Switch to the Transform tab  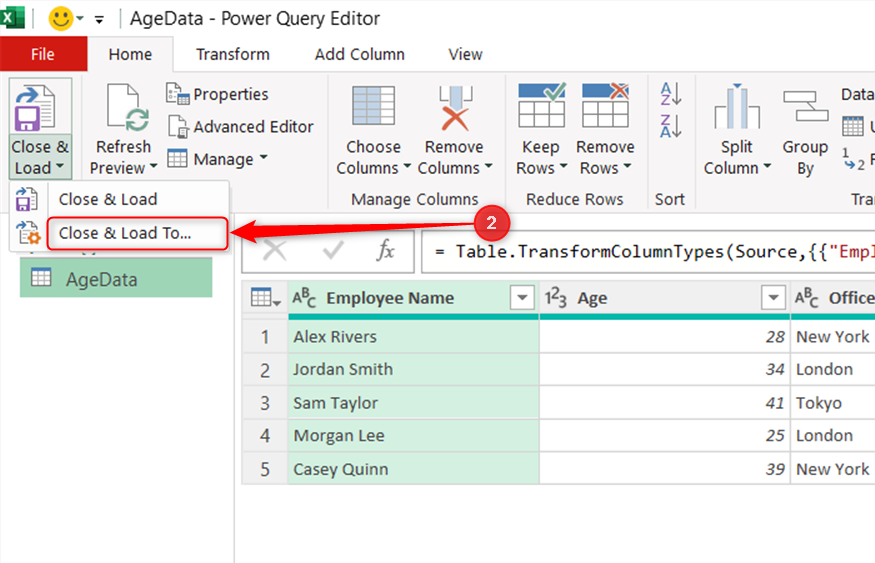click(x=233, y=54)
